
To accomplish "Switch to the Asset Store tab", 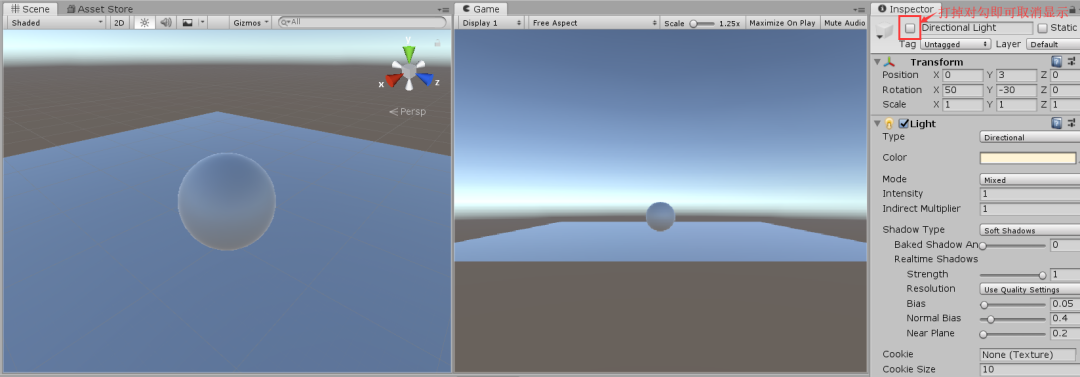I will [100, 9].
